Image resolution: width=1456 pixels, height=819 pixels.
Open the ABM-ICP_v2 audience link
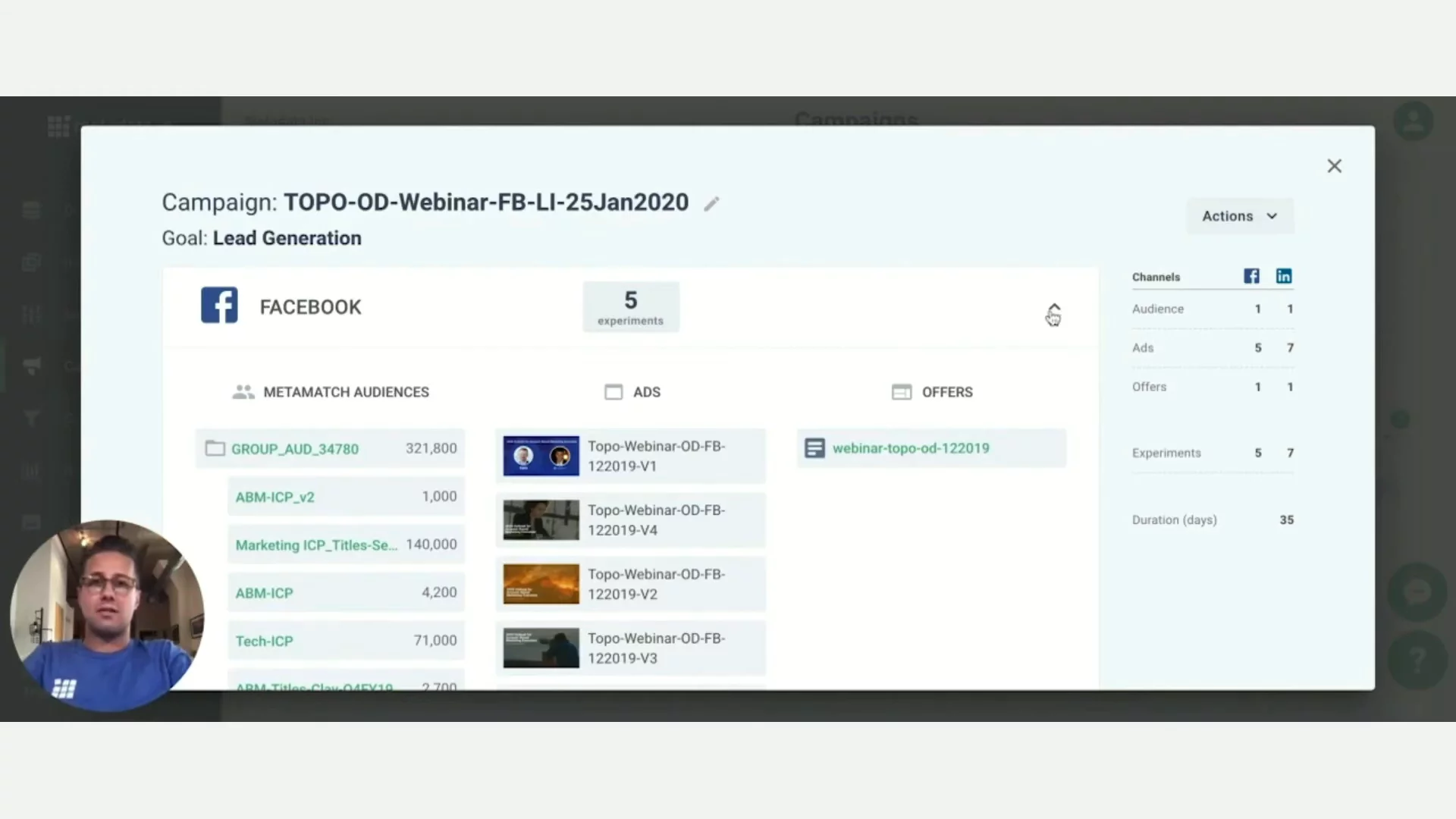[x=275, y=497]
